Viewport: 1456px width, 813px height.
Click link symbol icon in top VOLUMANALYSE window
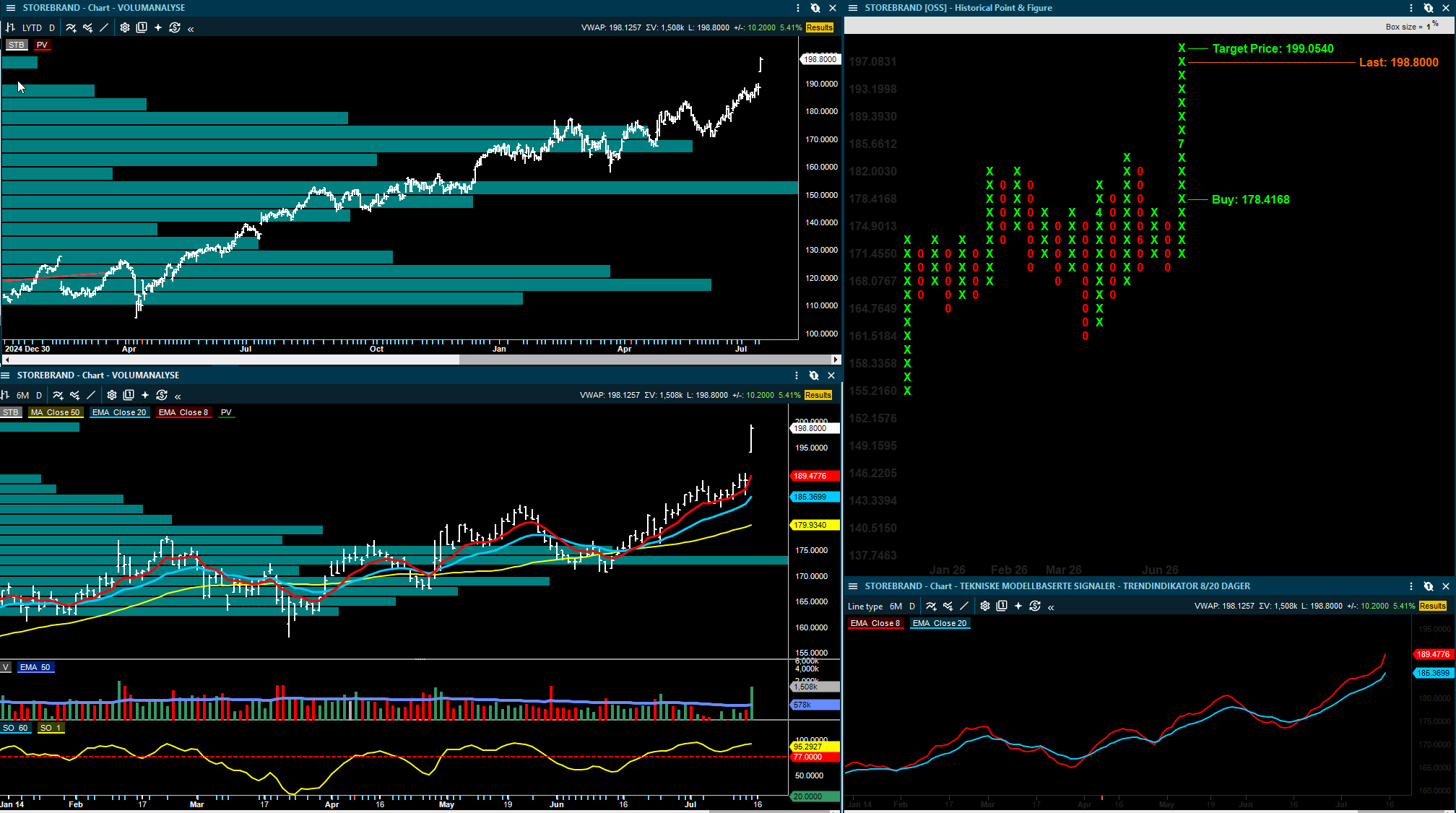pos(815,8)
